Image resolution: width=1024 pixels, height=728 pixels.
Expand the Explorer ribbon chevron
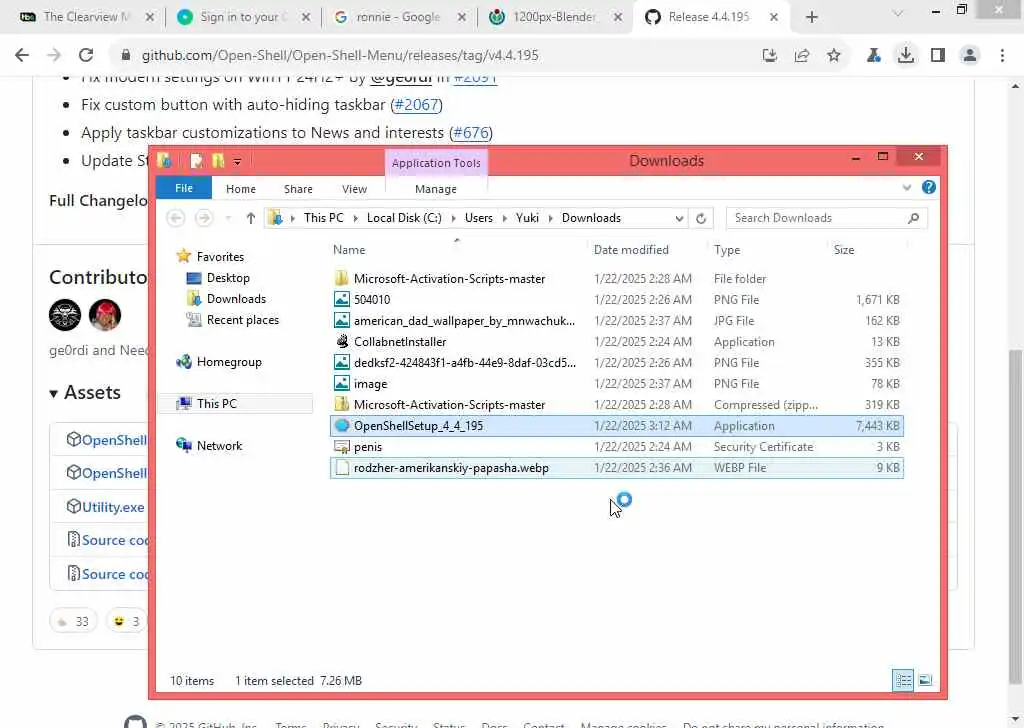906,188
